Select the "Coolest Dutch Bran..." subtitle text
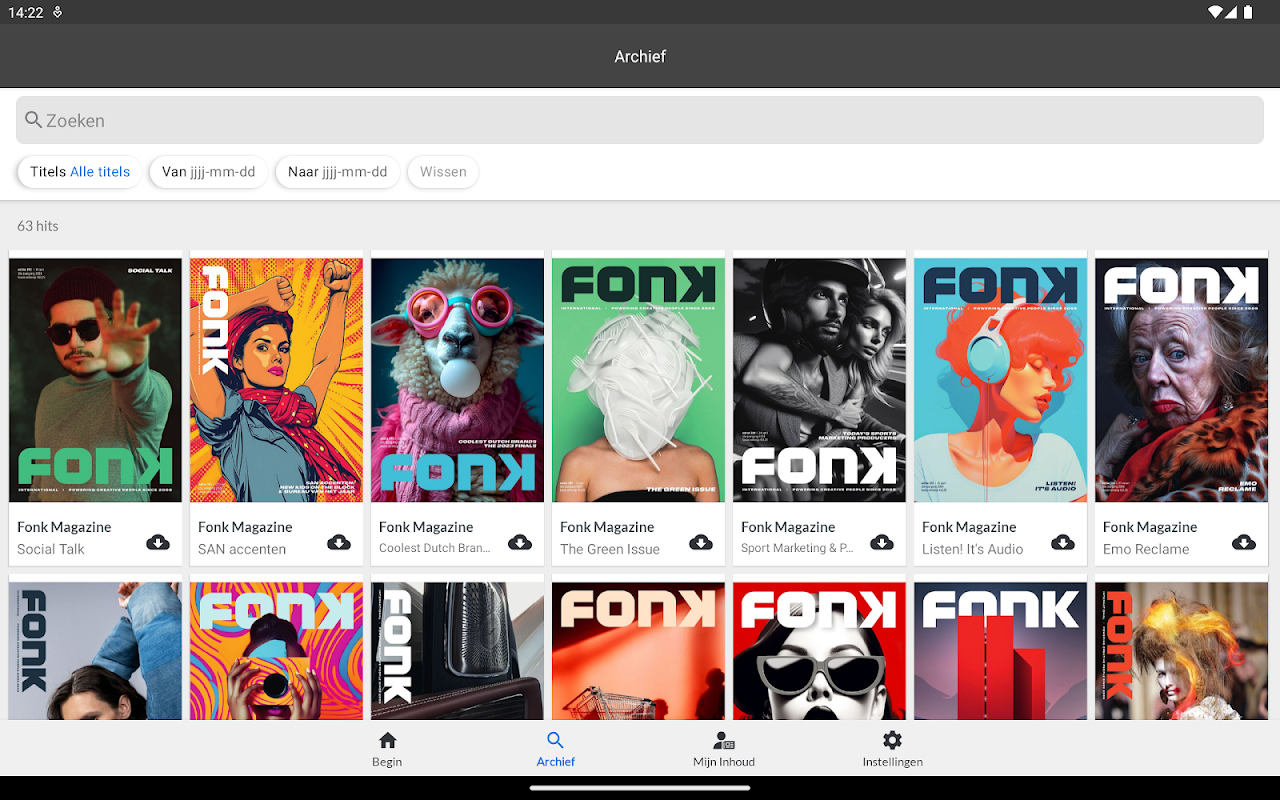 coord(435,548)
